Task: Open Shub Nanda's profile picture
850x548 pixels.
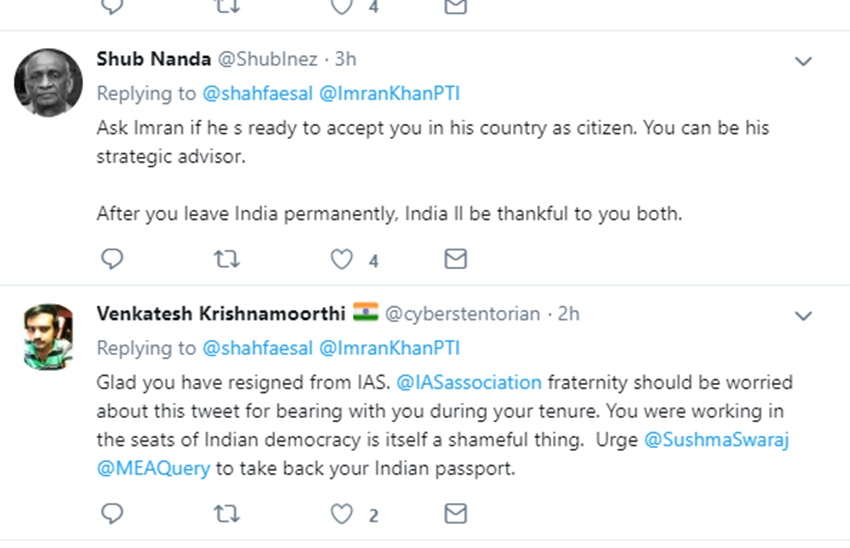Action: [48, 82]
